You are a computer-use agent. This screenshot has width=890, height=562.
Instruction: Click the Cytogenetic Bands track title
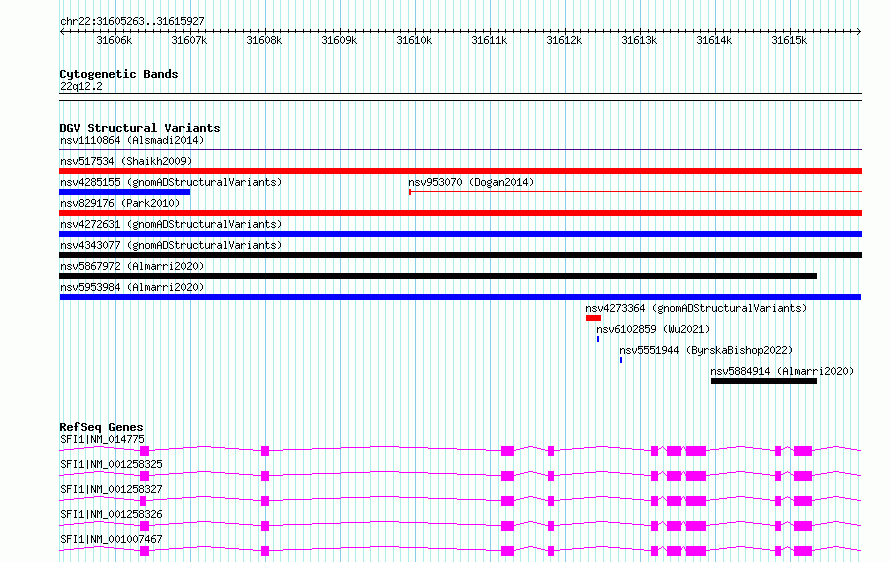(x=119, y=74)
